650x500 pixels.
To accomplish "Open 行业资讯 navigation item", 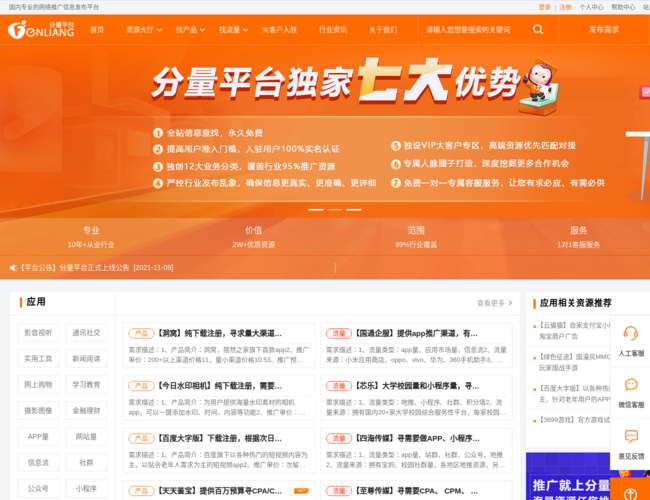I will [x=333, y=30].
